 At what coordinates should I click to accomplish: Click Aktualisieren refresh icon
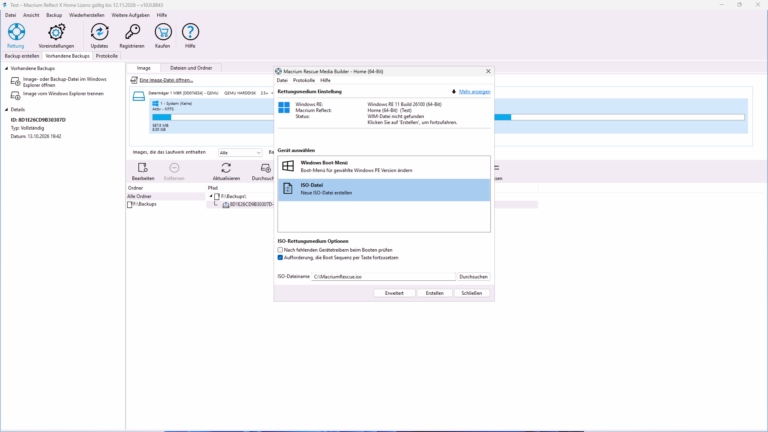226,168
